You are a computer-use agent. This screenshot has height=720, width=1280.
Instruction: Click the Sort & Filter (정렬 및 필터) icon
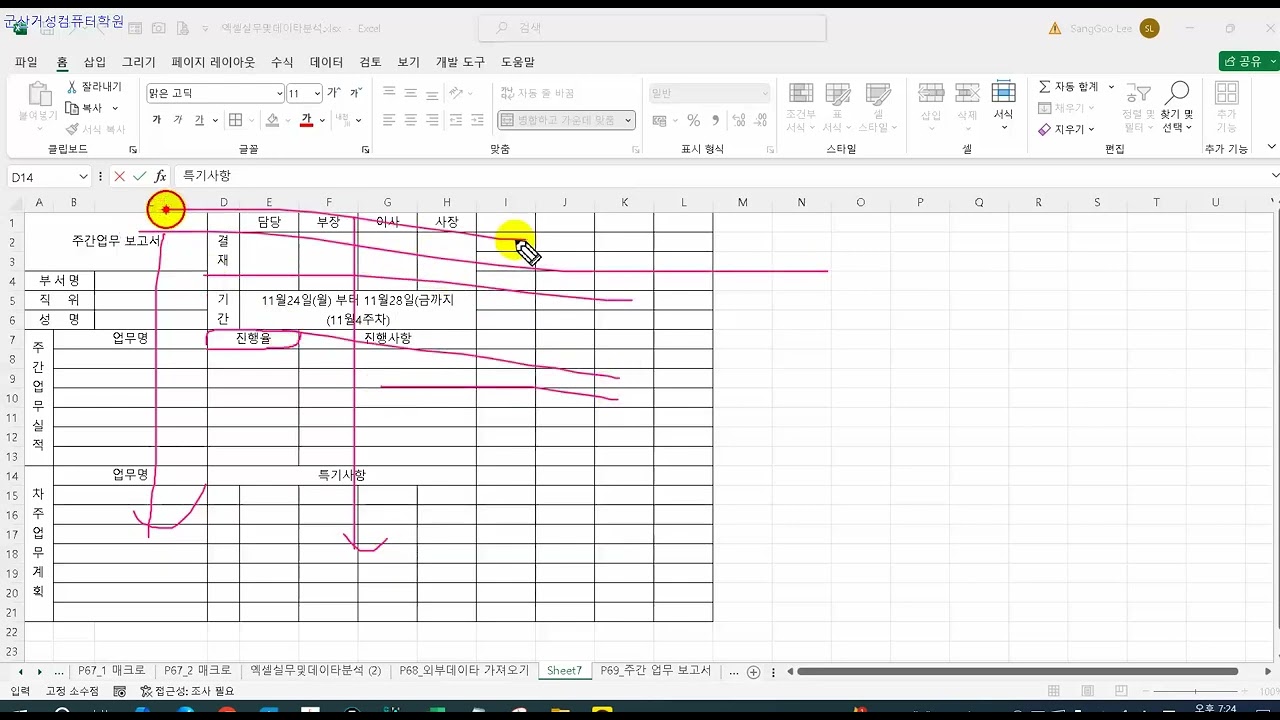pos(1138,94)
